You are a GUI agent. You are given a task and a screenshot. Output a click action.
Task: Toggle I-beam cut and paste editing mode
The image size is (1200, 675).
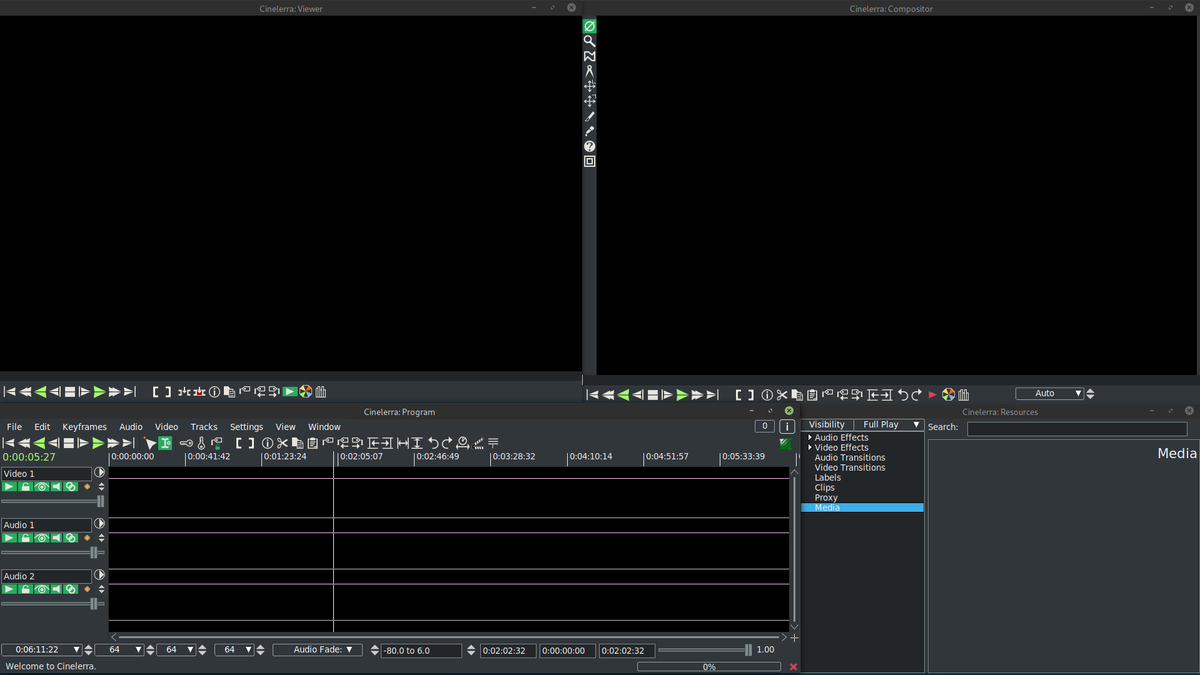165,443
